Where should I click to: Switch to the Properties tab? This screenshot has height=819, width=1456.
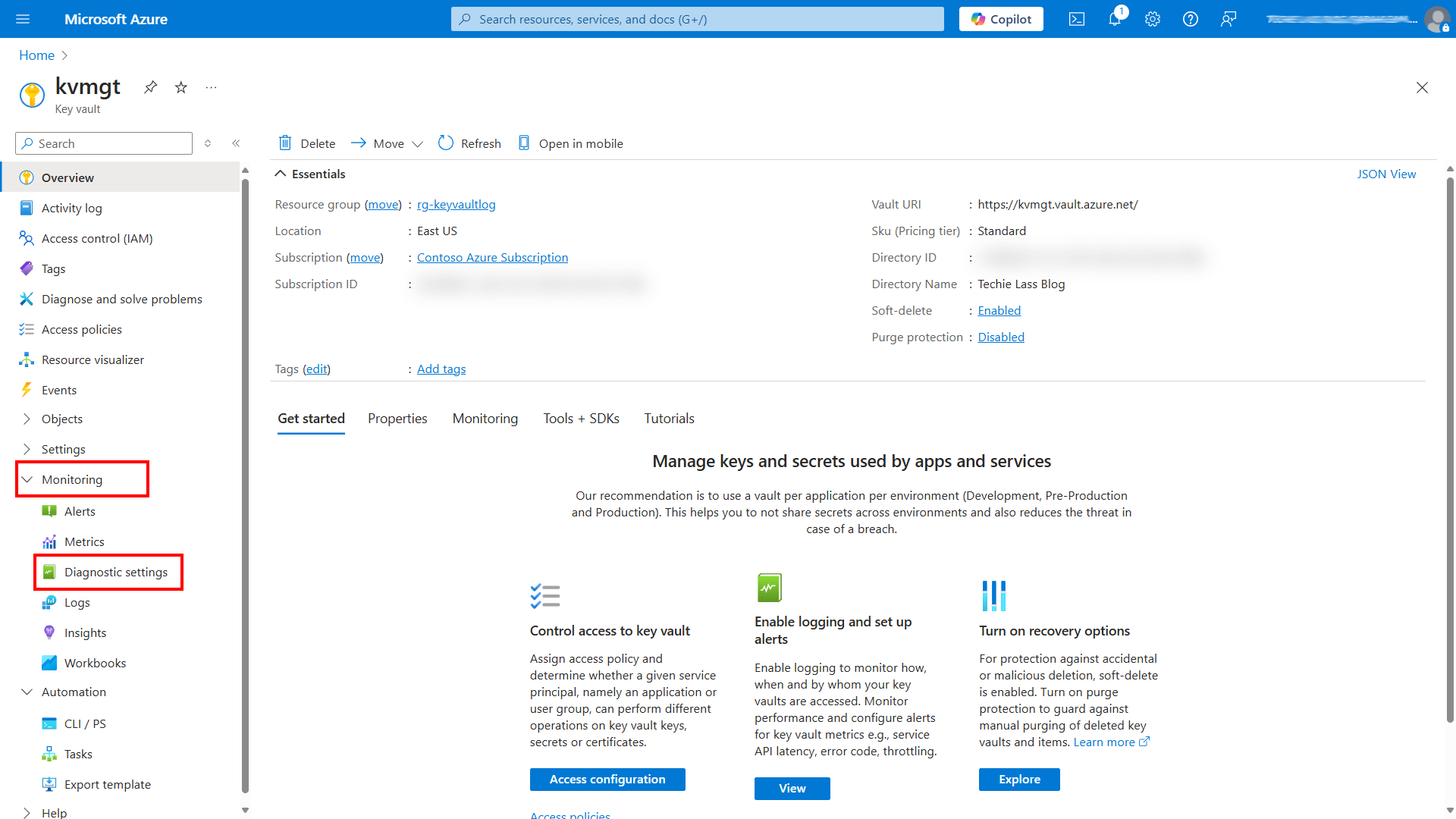[397, 418]
